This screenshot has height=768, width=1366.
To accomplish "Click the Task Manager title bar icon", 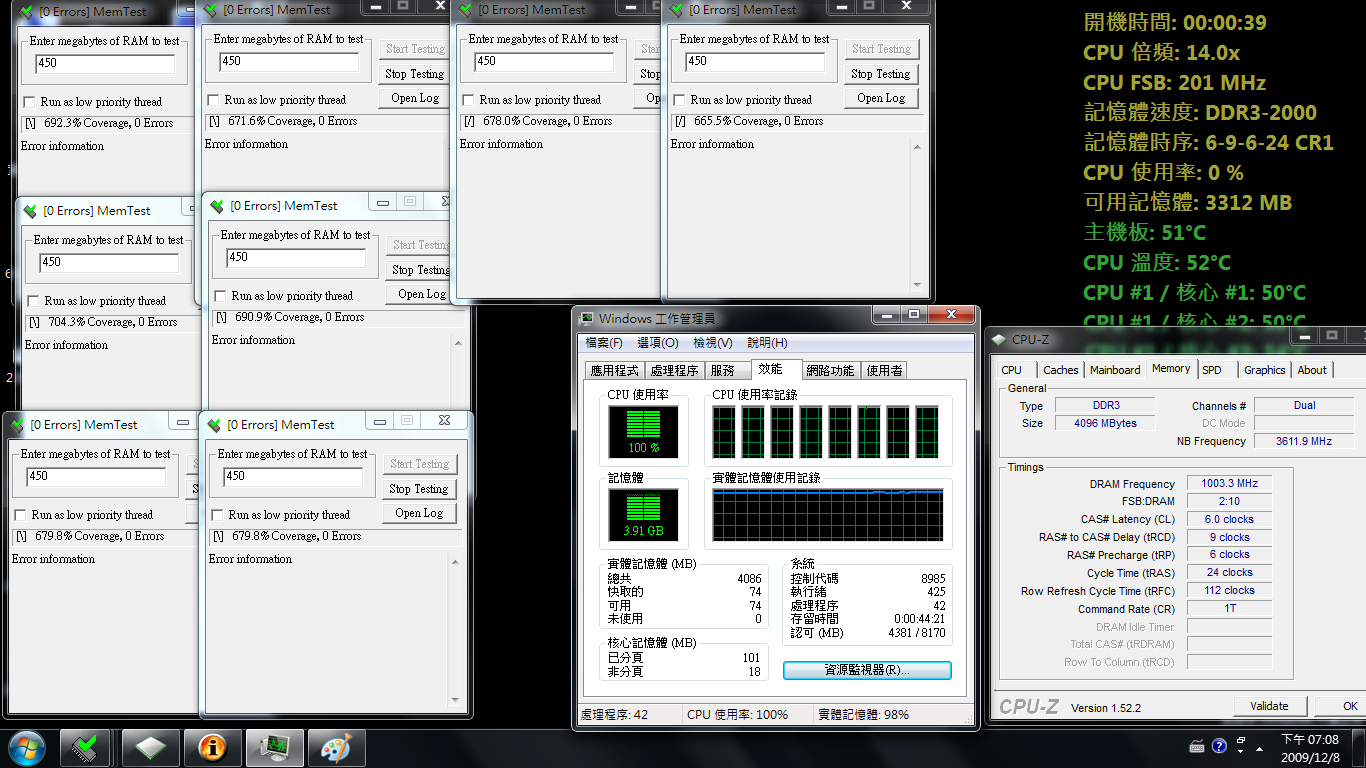I will coord(588,319).
